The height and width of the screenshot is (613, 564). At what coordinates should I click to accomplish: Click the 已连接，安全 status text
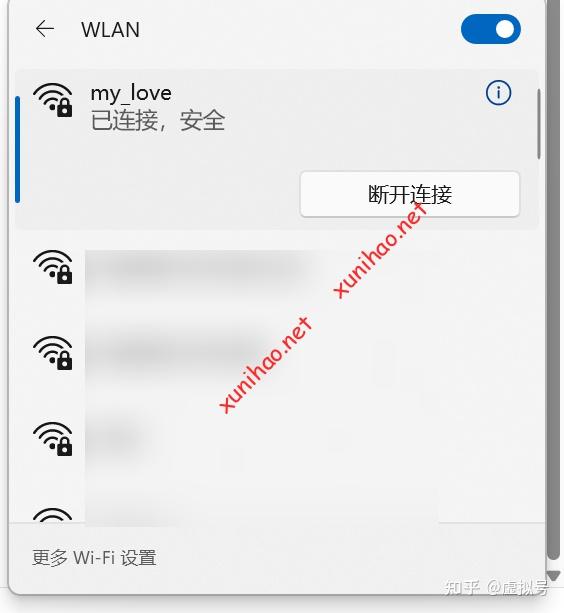[x=158, y=120]
